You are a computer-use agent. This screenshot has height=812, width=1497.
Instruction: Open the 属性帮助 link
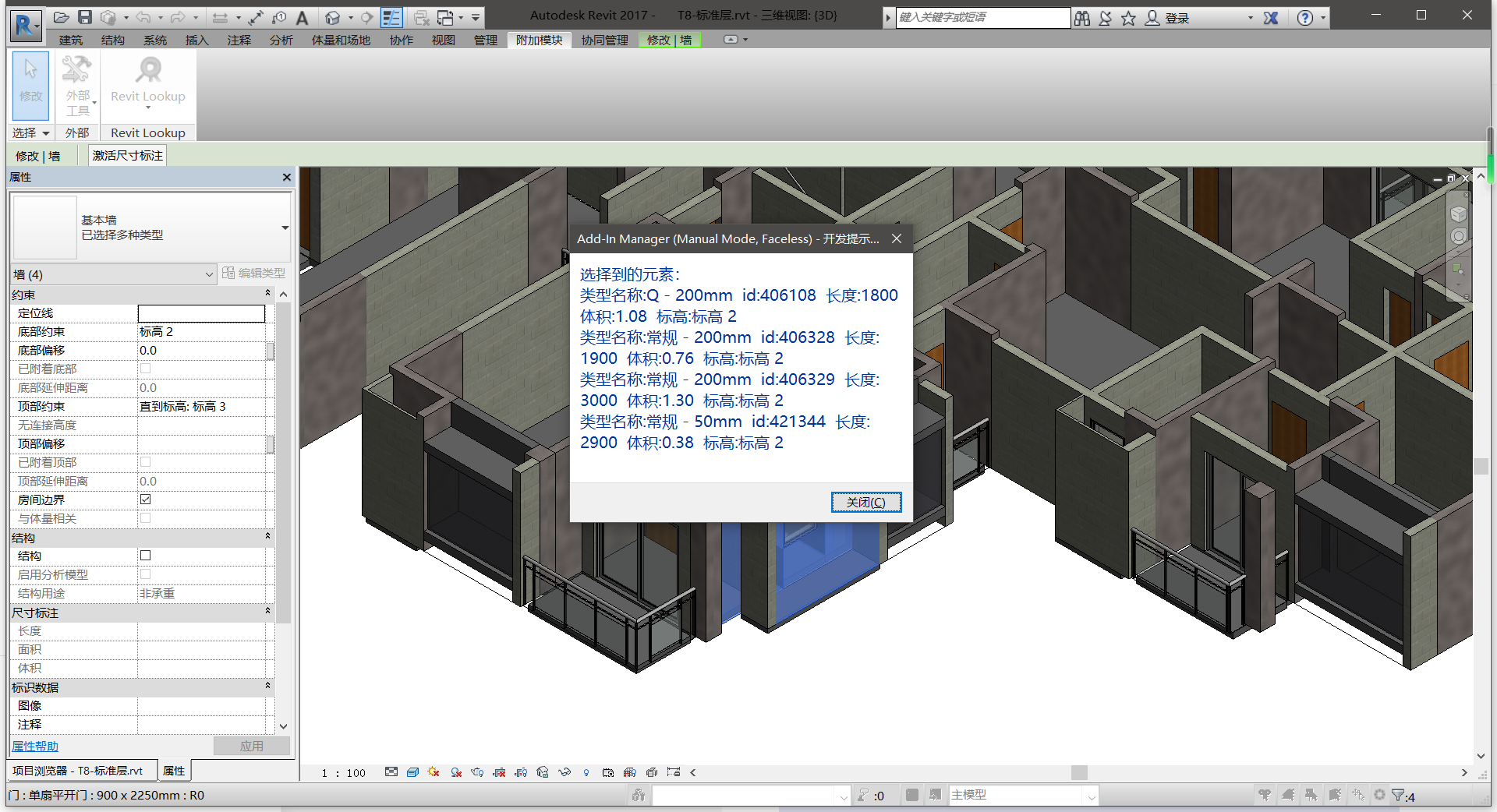(x=35, y=746)
